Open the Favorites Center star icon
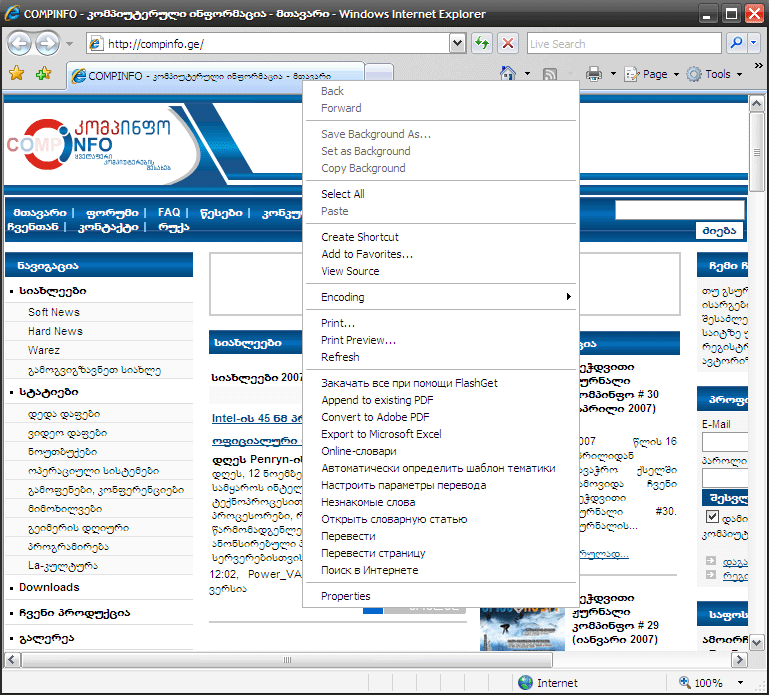Screen dimensions: 769x695 click(16, 74)
